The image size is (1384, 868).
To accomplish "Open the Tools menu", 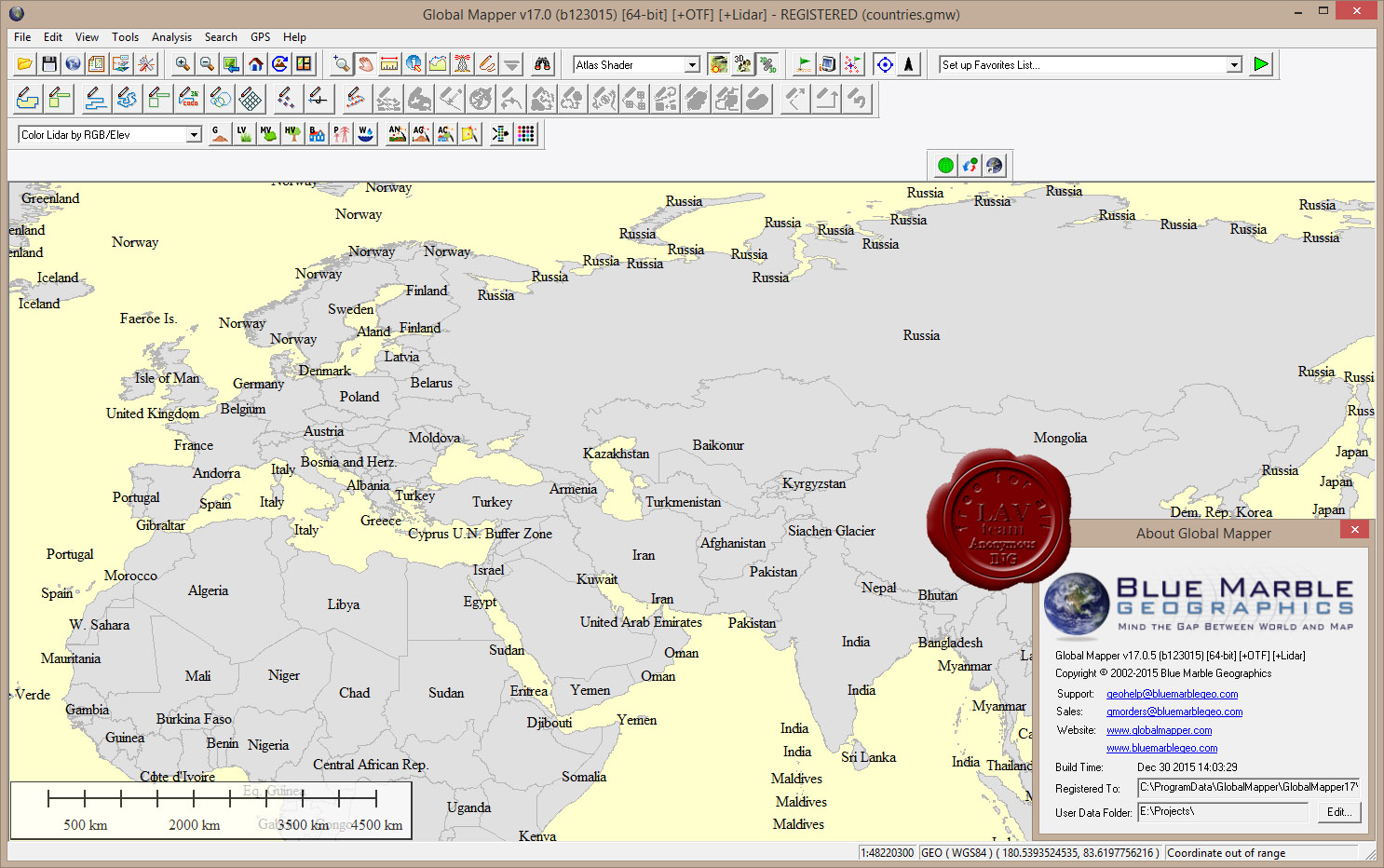I will (125, 37).
